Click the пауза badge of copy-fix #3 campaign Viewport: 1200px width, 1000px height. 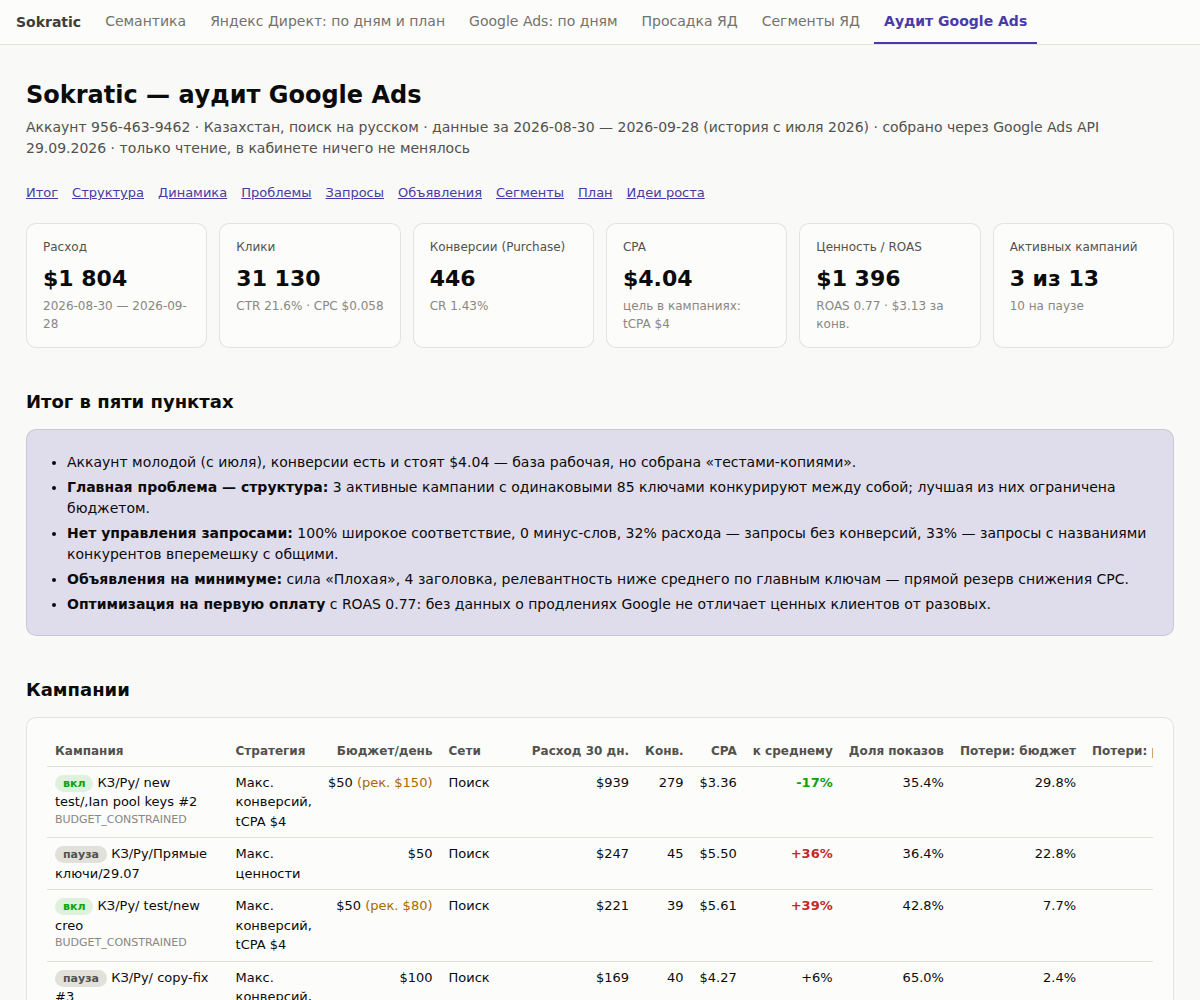tap(81, 978)
